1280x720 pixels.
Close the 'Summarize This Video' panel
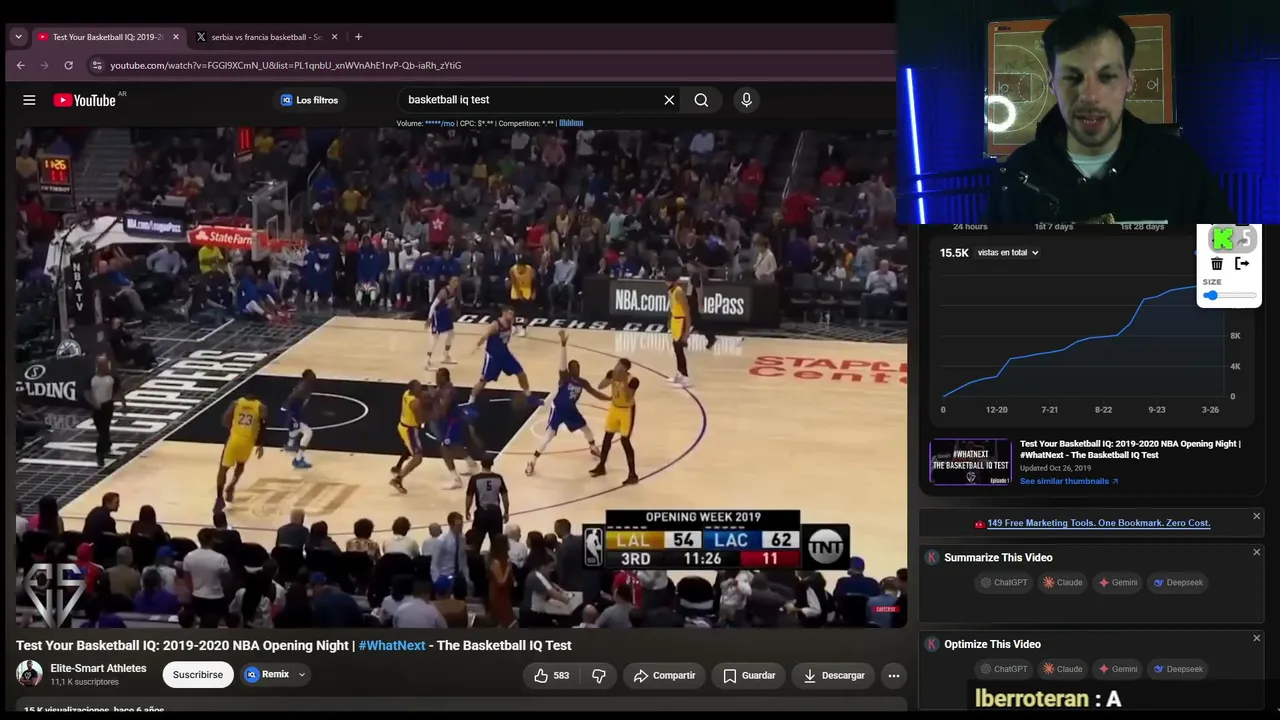point(1257,552)
